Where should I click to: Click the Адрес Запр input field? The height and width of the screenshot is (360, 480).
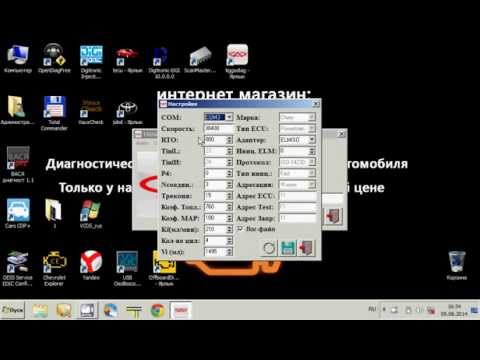[297, 218]
